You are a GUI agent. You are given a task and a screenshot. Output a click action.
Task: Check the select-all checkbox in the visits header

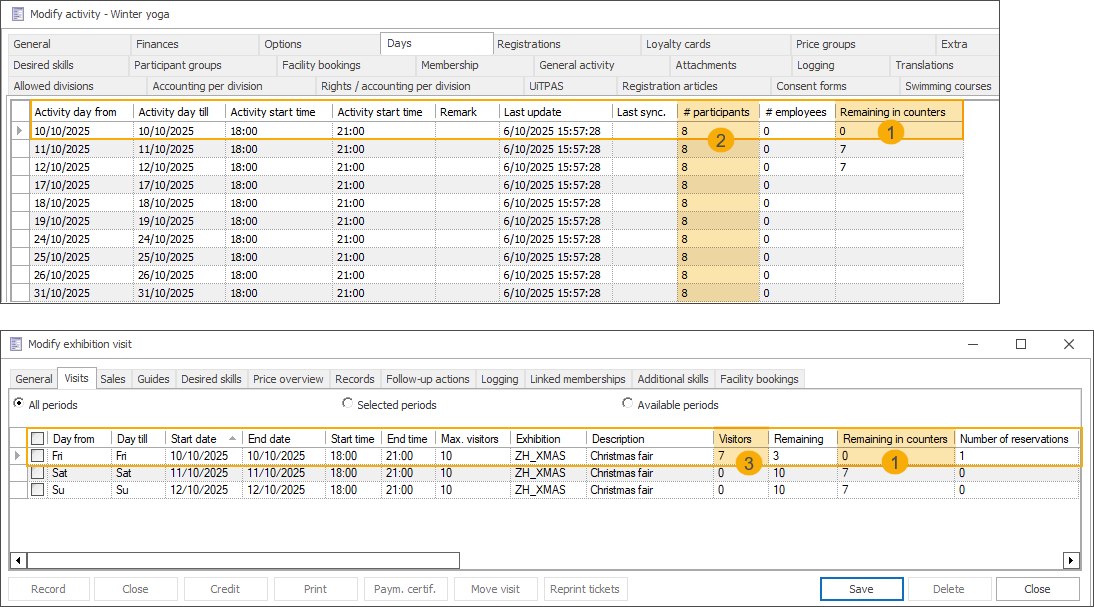point(38,439)
